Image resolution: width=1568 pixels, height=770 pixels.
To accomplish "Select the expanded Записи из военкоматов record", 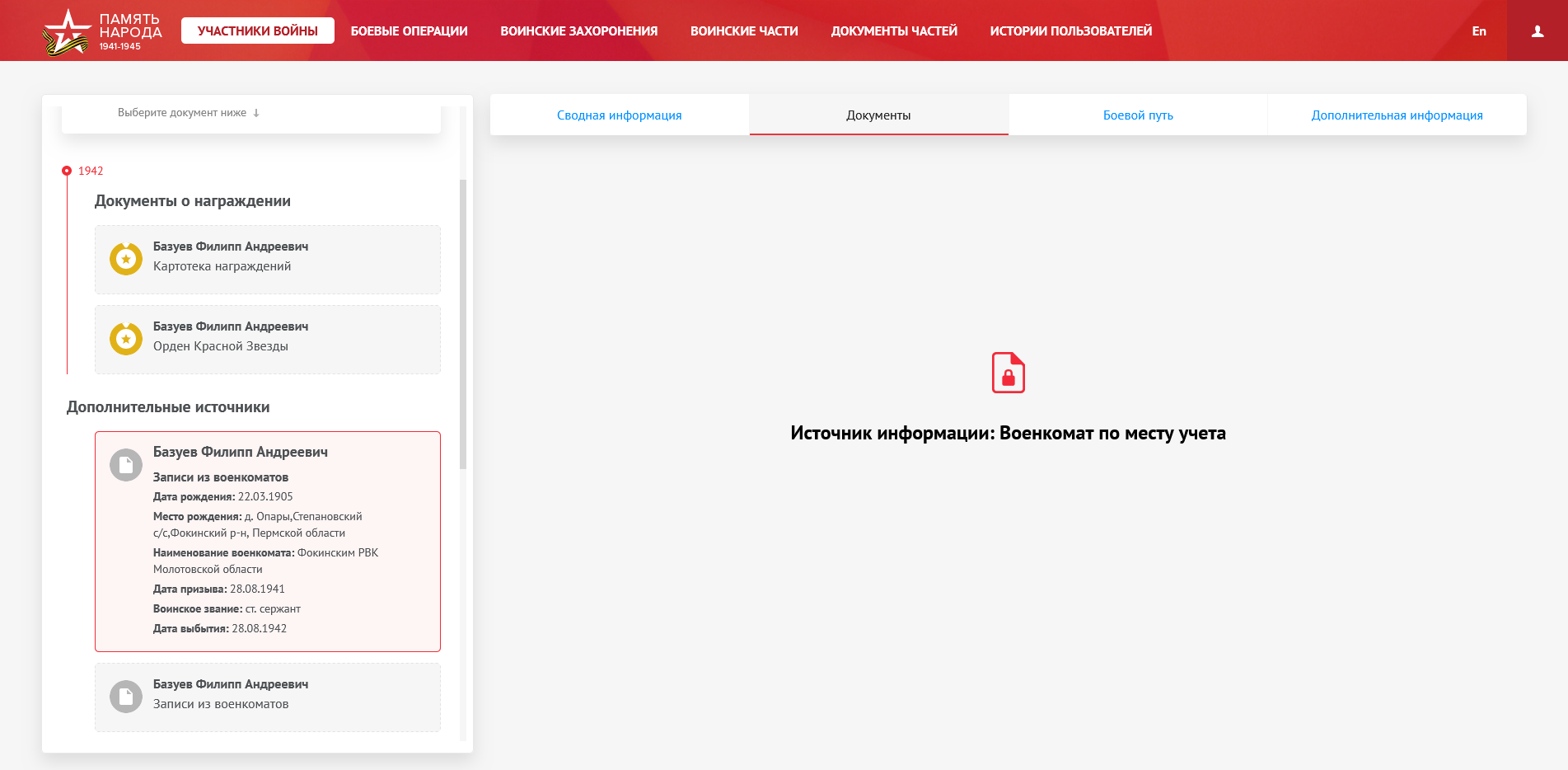I will pyautogui.click(x=268, y=542).
